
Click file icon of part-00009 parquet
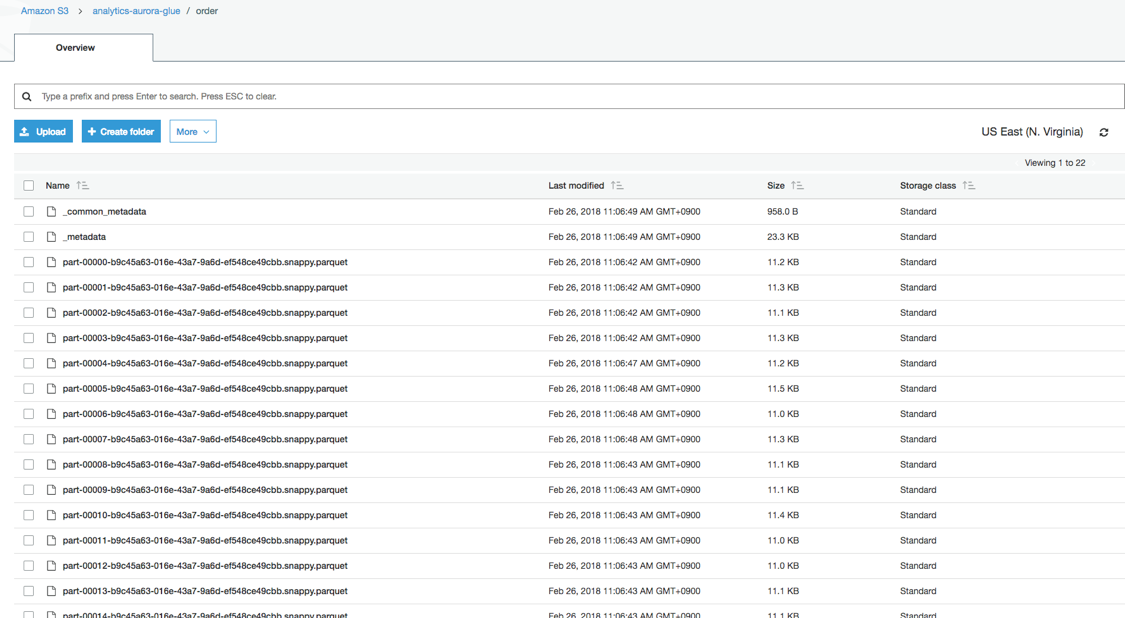(x=51, y=490)
